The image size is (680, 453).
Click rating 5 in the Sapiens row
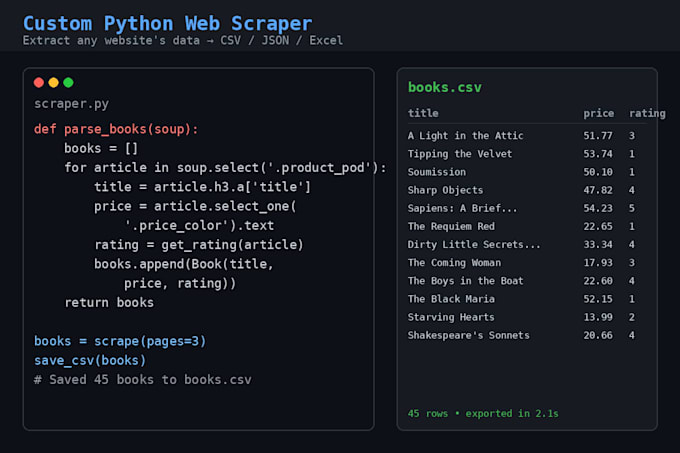click(x=632, y=209)
